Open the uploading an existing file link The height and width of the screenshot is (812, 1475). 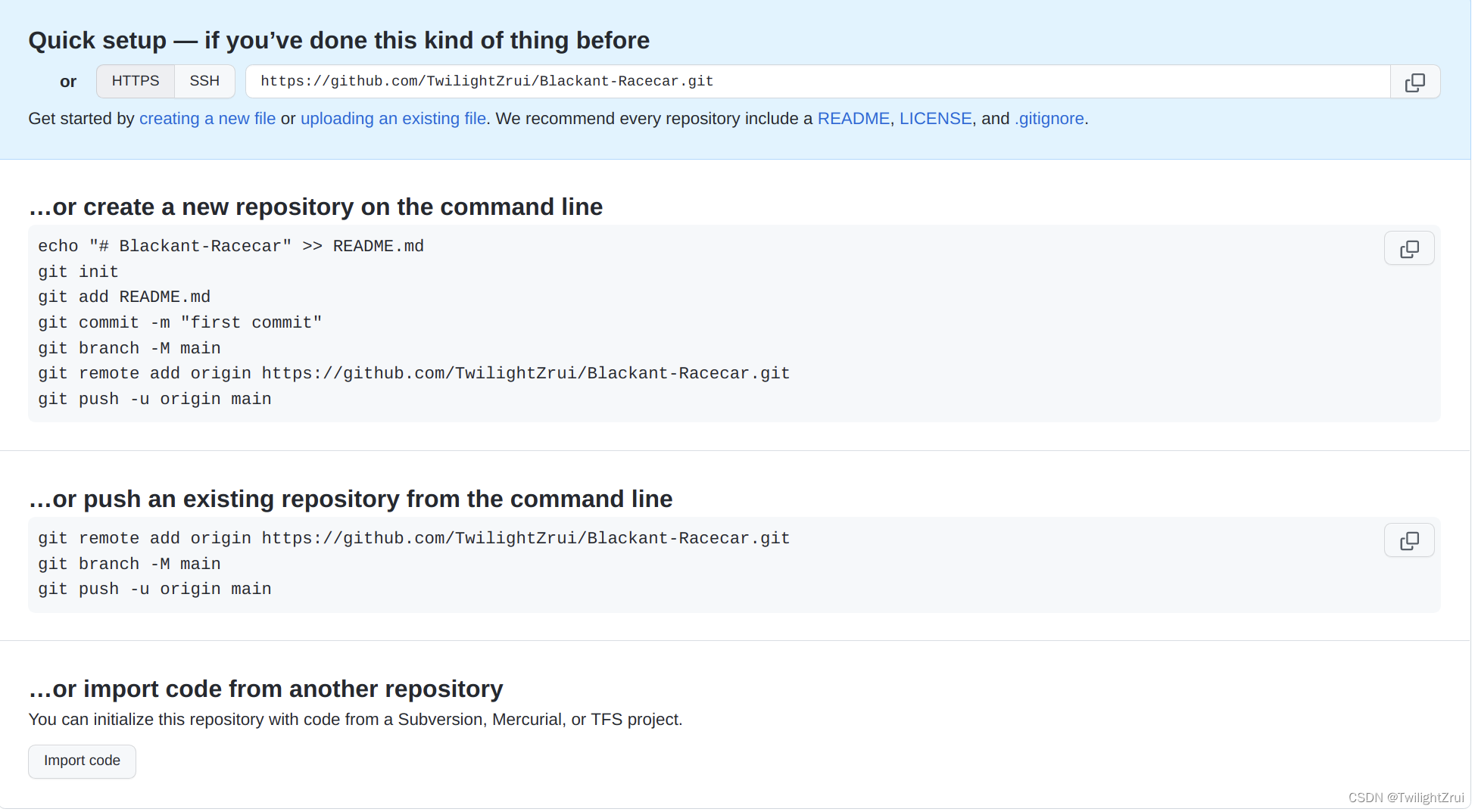pos(394,119)
